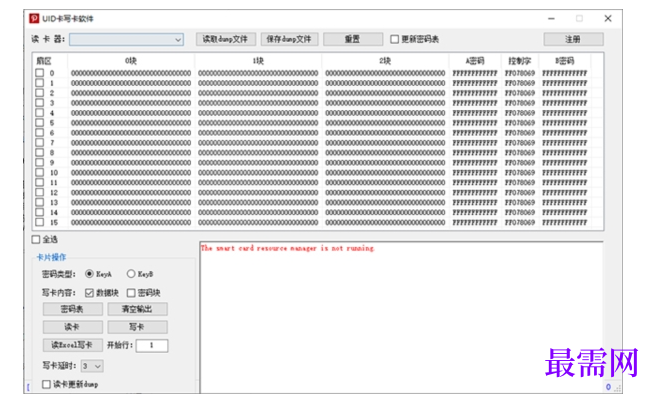Check the sector 6 row checkbox
The width and height of the screenshot is (657, 394).
[x=40, y=132]
